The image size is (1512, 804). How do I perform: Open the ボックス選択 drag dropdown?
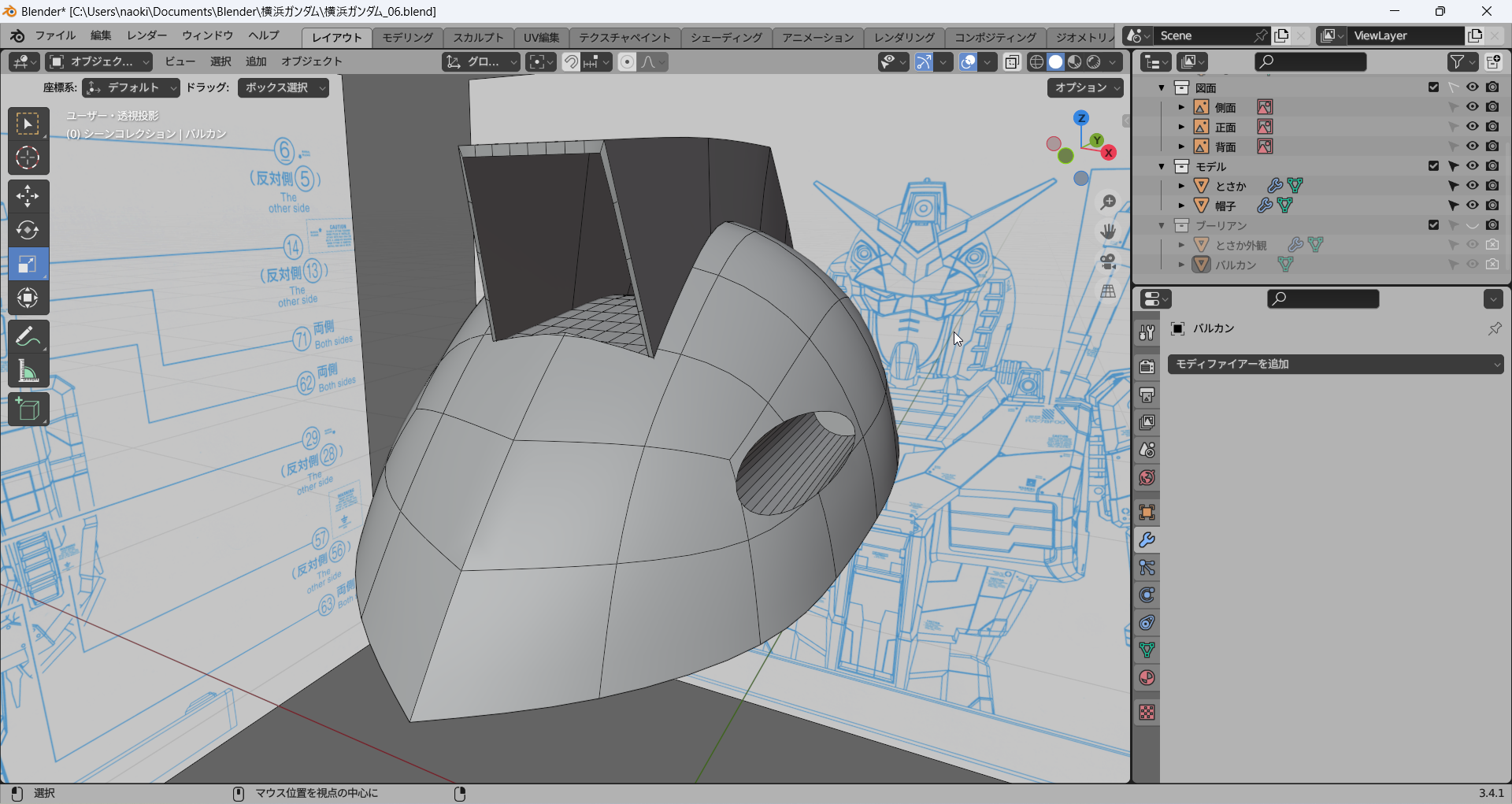pos(283,87)
